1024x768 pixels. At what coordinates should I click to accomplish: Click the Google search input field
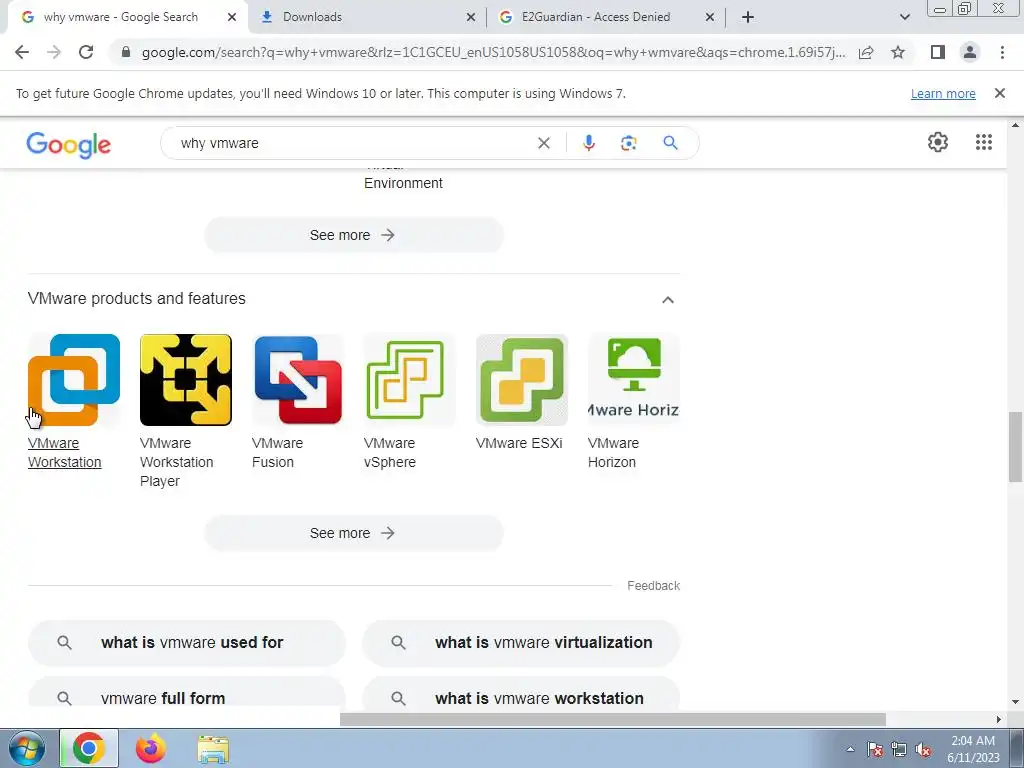[353, 143]
